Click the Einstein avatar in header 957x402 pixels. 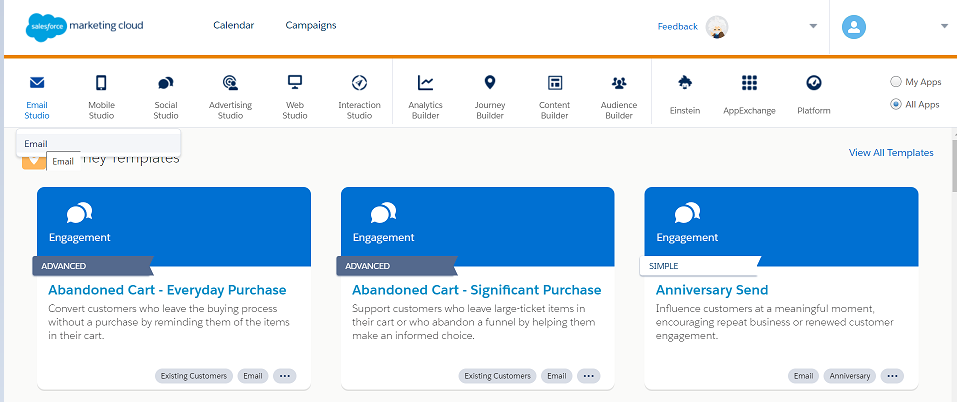717,27
